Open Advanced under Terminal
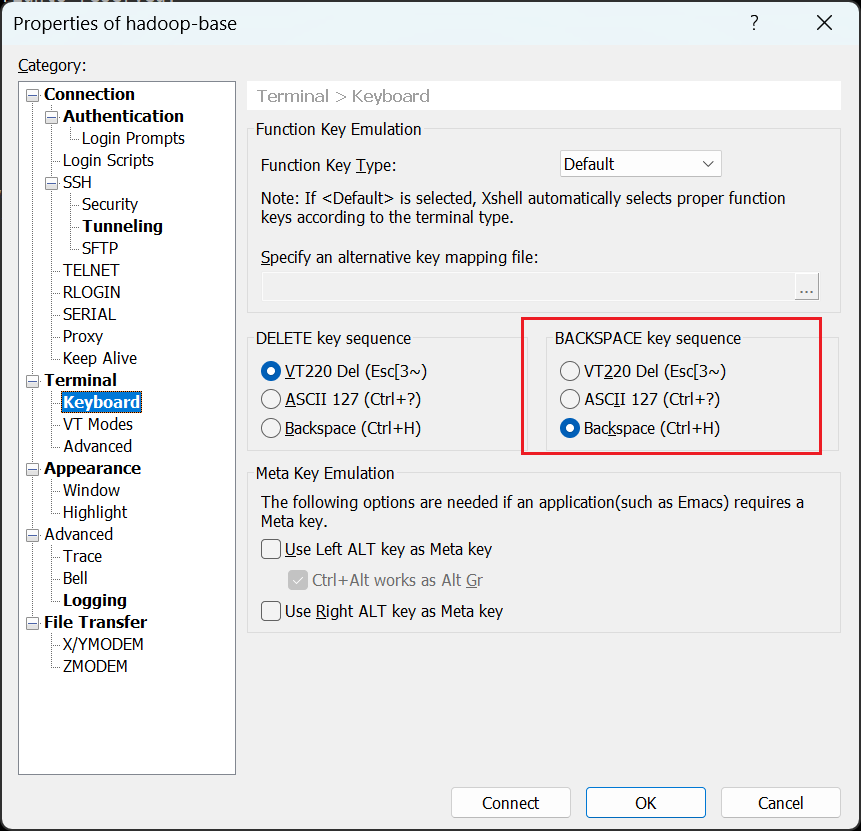 click(98, 446)
